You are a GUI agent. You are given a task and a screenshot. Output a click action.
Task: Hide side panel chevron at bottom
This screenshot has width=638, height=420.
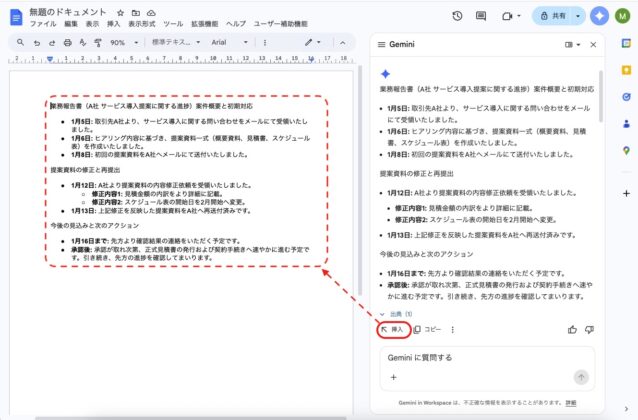tap(626, 409)
